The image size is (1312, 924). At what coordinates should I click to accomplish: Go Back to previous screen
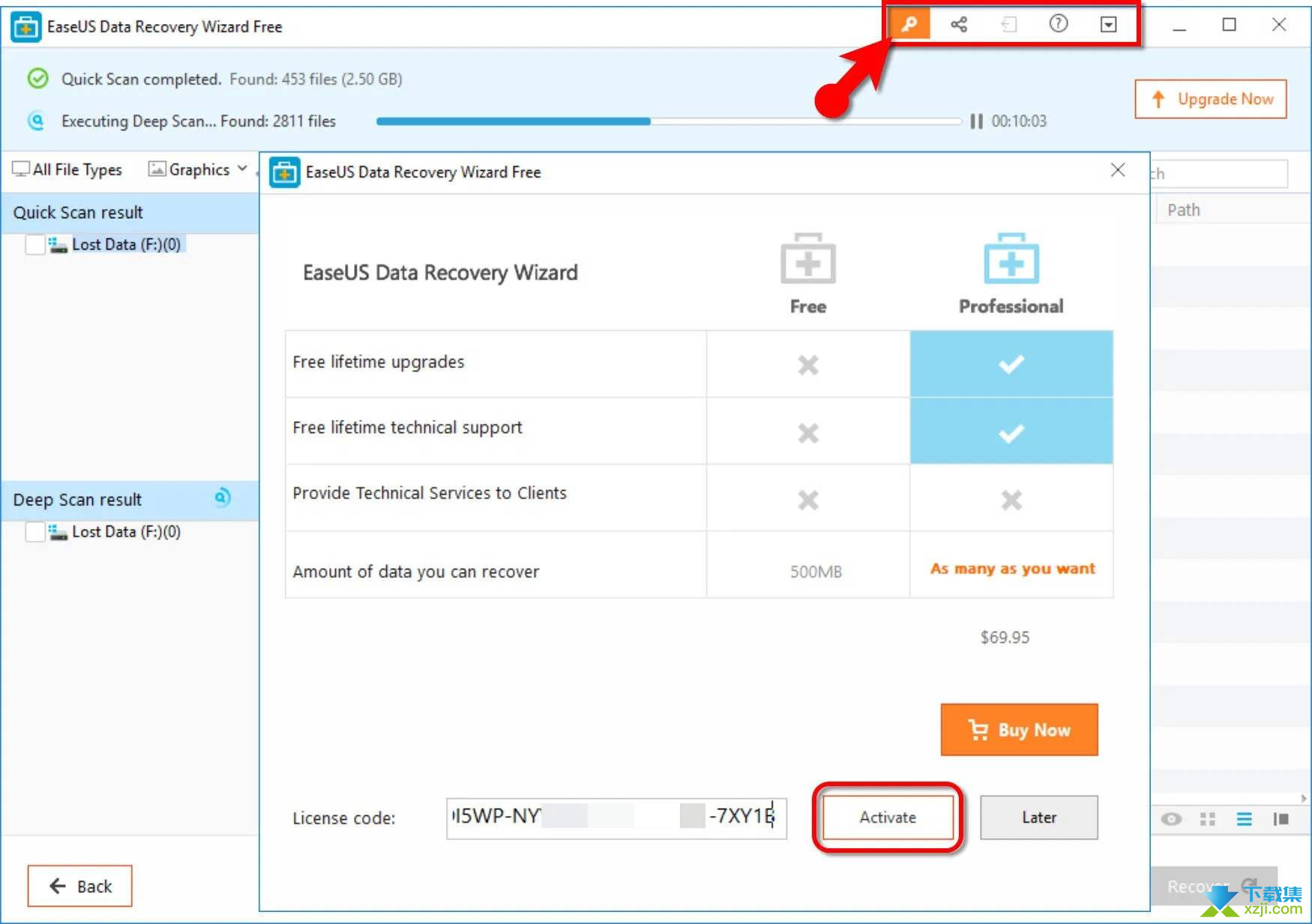(x=80, y=887)
